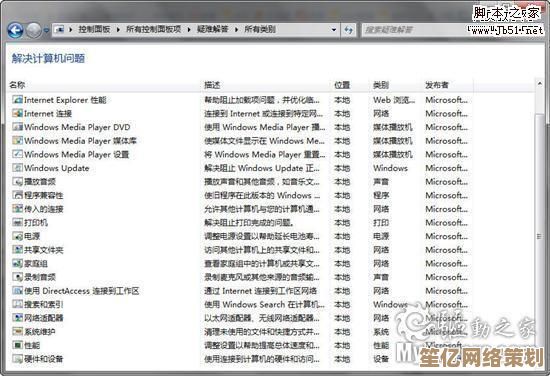This screenshot has width=550, height=376.
Task: Click the 传入的连接 troubleshooter icon
Action: 17,209
